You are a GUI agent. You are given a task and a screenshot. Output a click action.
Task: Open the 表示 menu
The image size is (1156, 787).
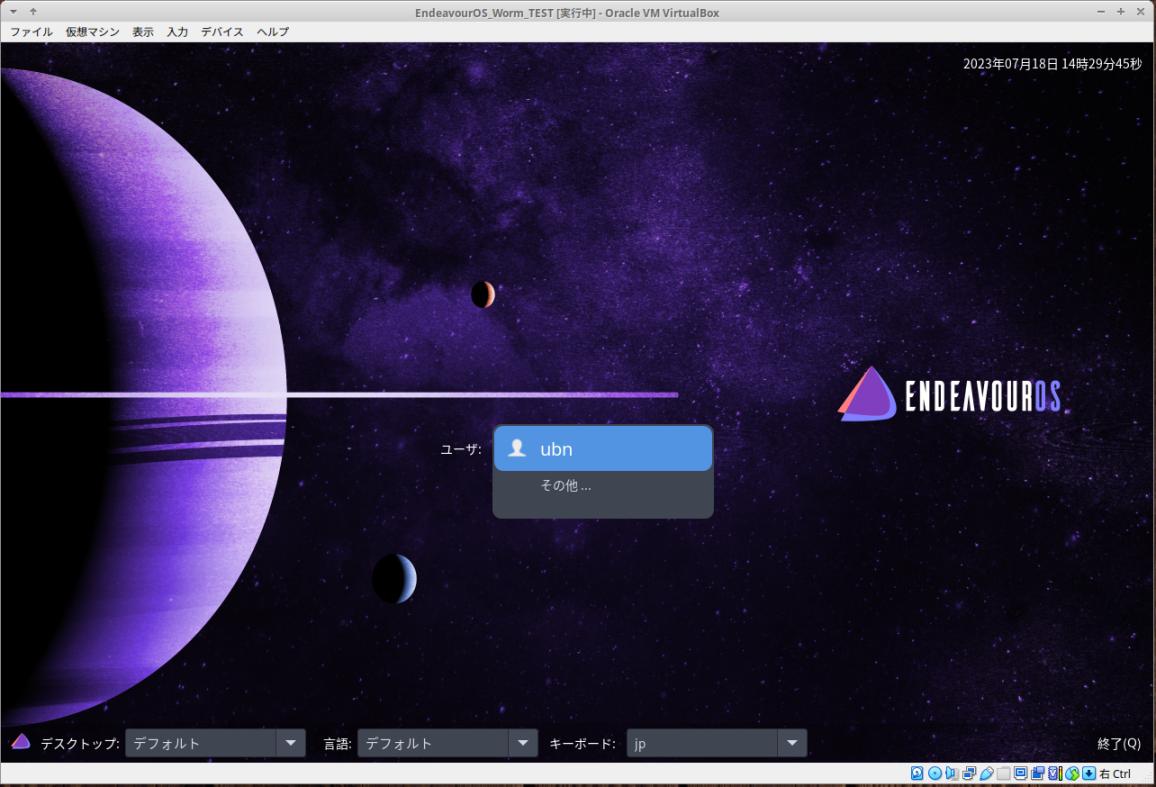pos(142,32)
